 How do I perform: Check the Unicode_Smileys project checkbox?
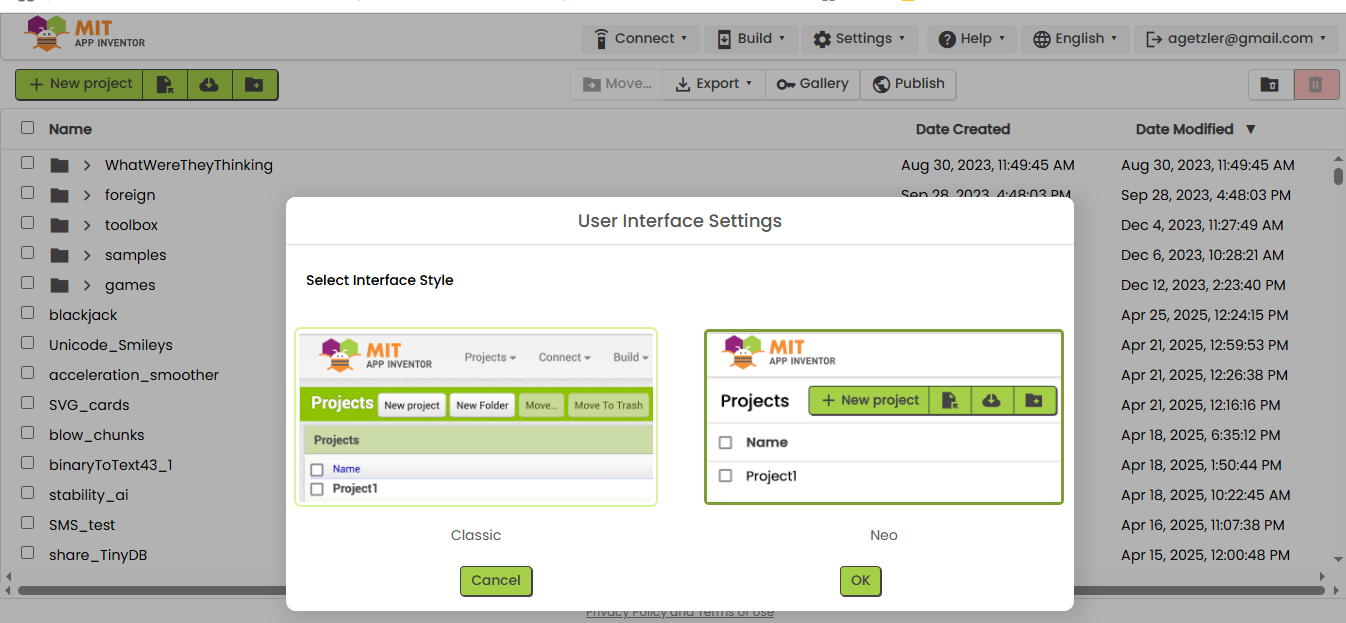[x=28, y=343]
